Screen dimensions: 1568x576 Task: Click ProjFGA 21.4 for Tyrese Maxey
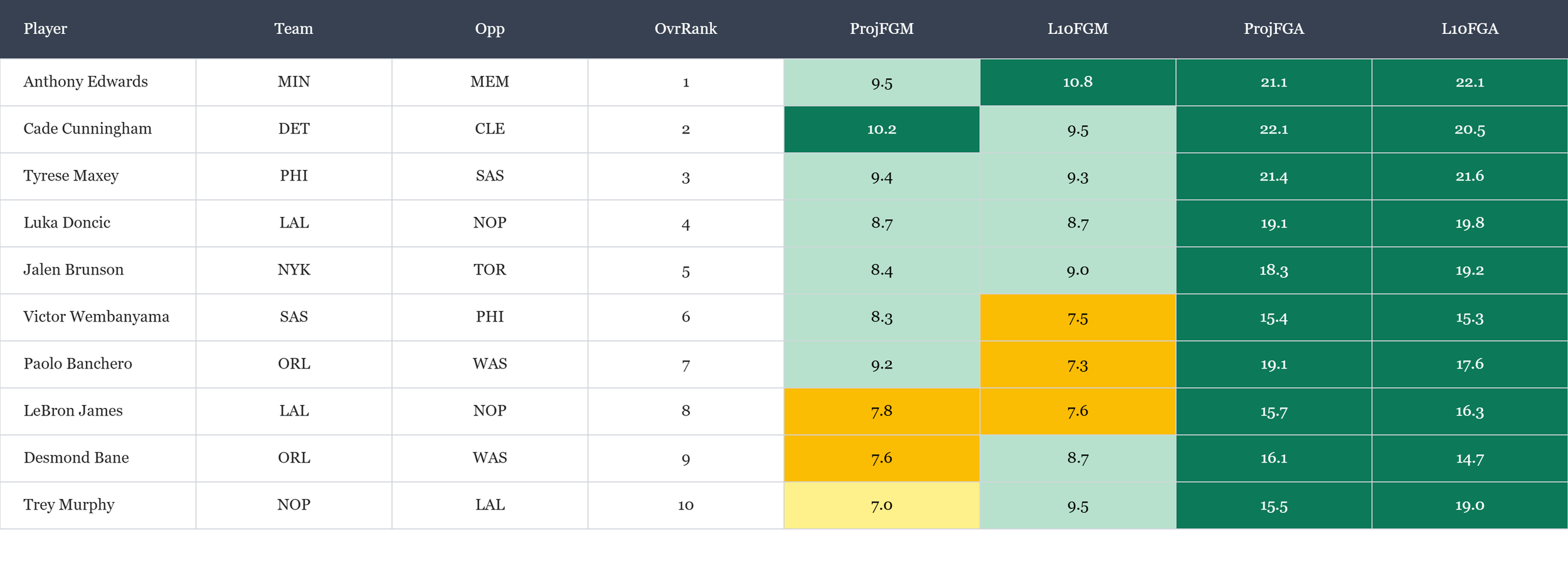(1274, 176)
